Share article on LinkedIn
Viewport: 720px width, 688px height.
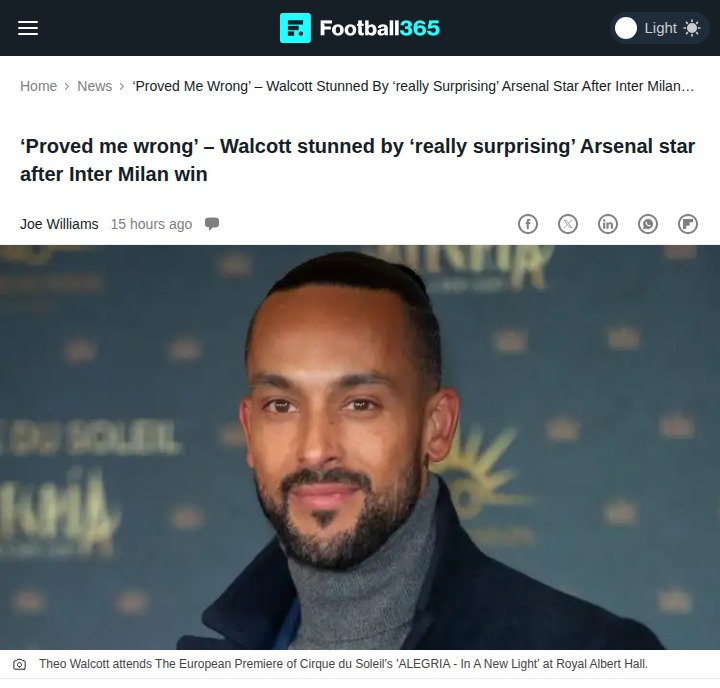(x=608, y=224)
